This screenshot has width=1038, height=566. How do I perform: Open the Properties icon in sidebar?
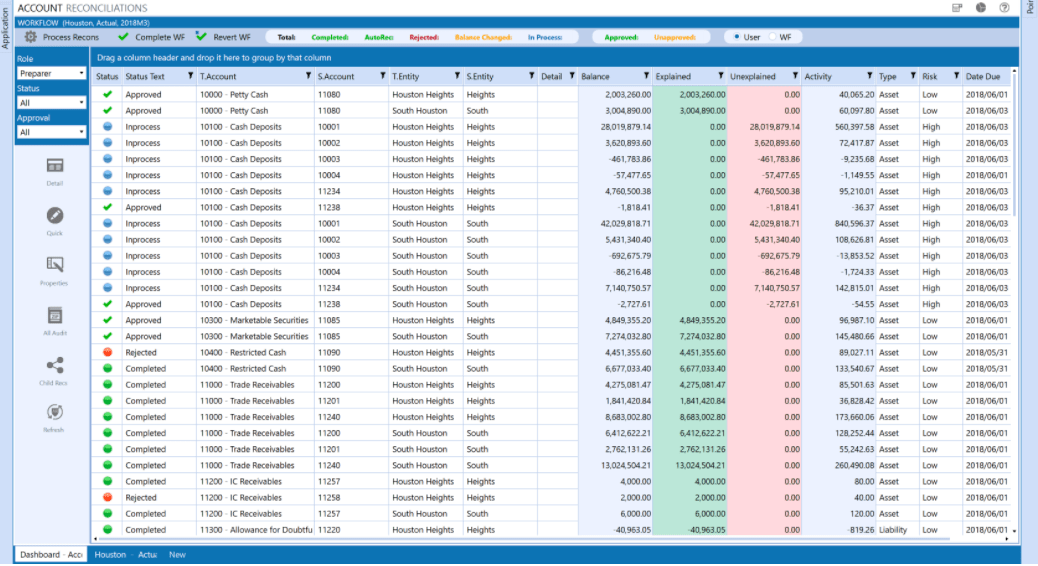tap(55, 265)
